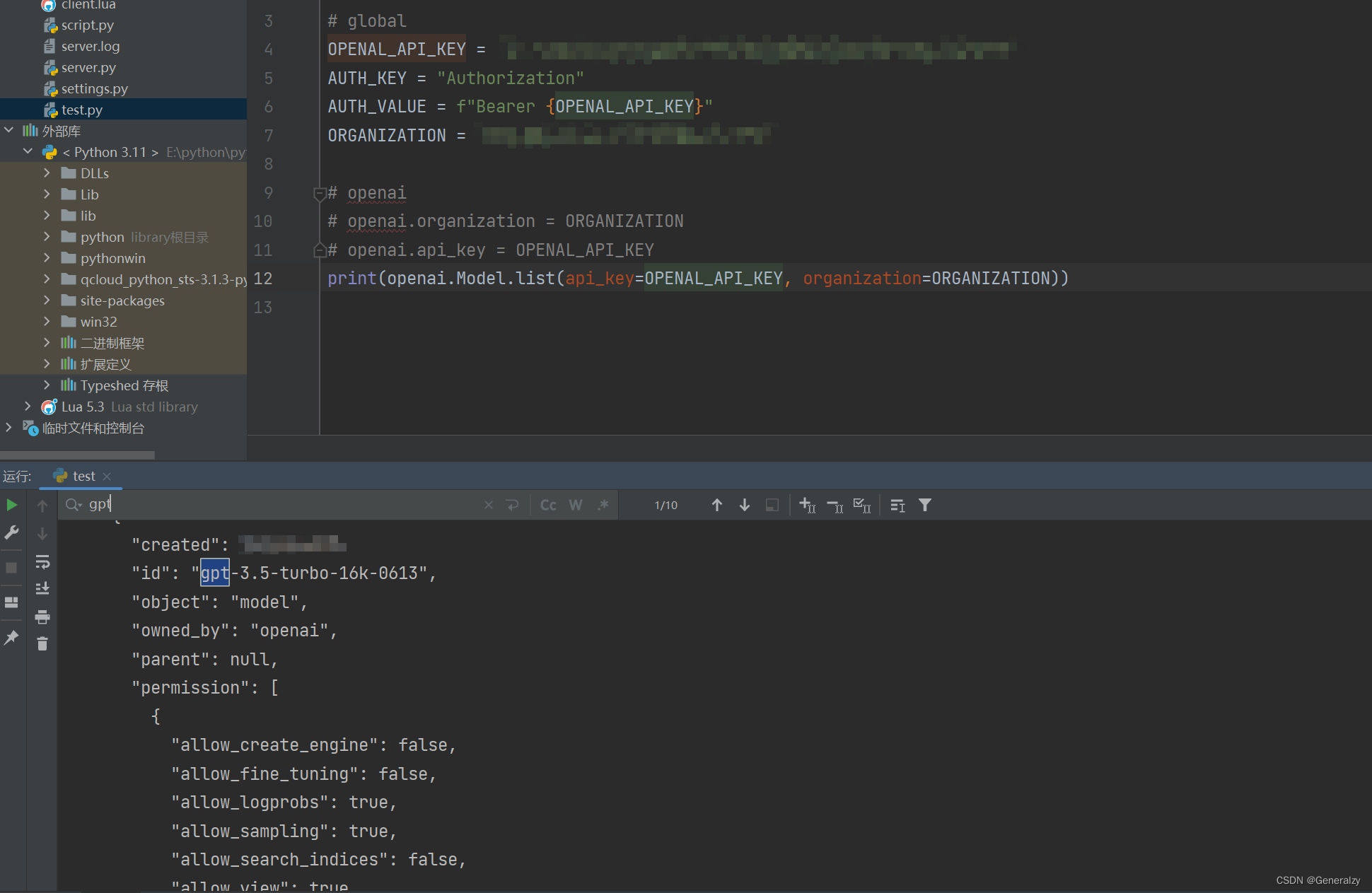Collapse the 外部库 external libraries node
The height and width of the screenshot is (893, 1372).
8,130
